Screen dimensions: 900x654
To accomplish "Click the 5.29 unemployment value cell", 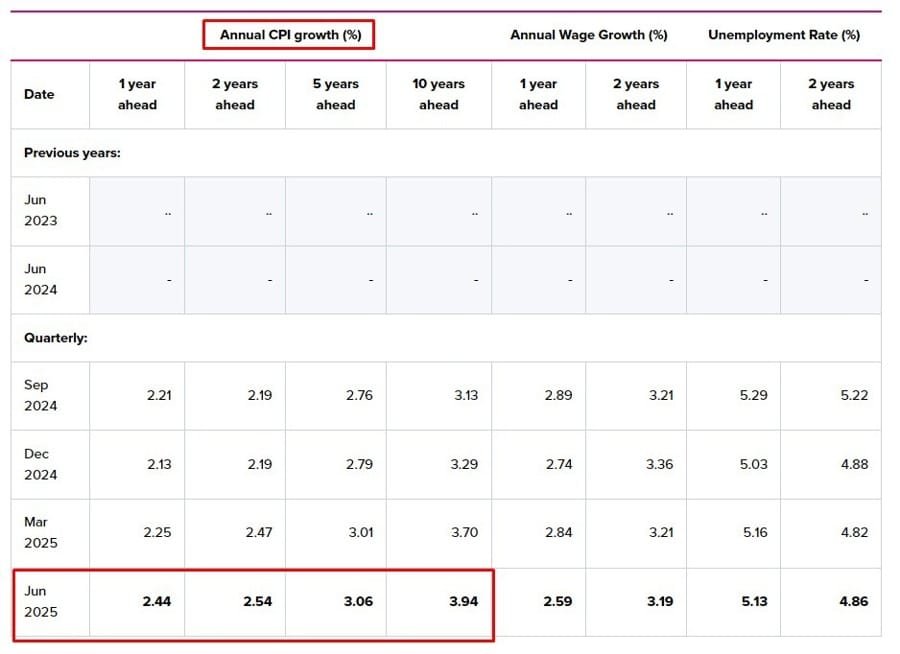I will (x=753, y=395).
